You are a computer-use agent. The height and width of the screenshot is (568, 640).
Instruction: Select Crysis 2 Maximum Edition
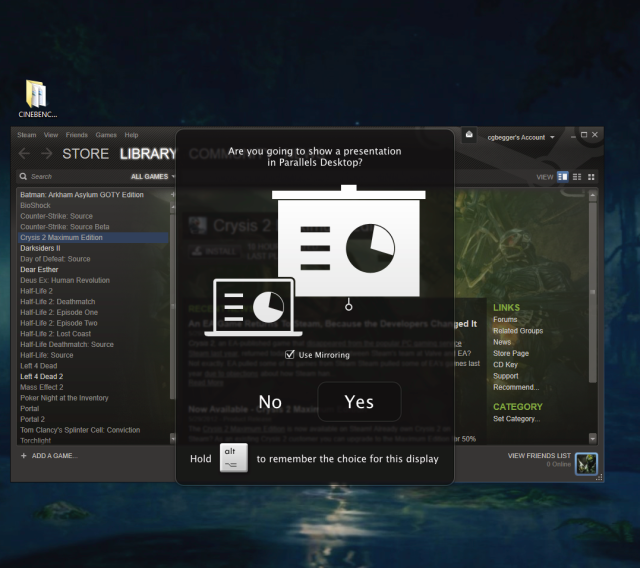93,237
